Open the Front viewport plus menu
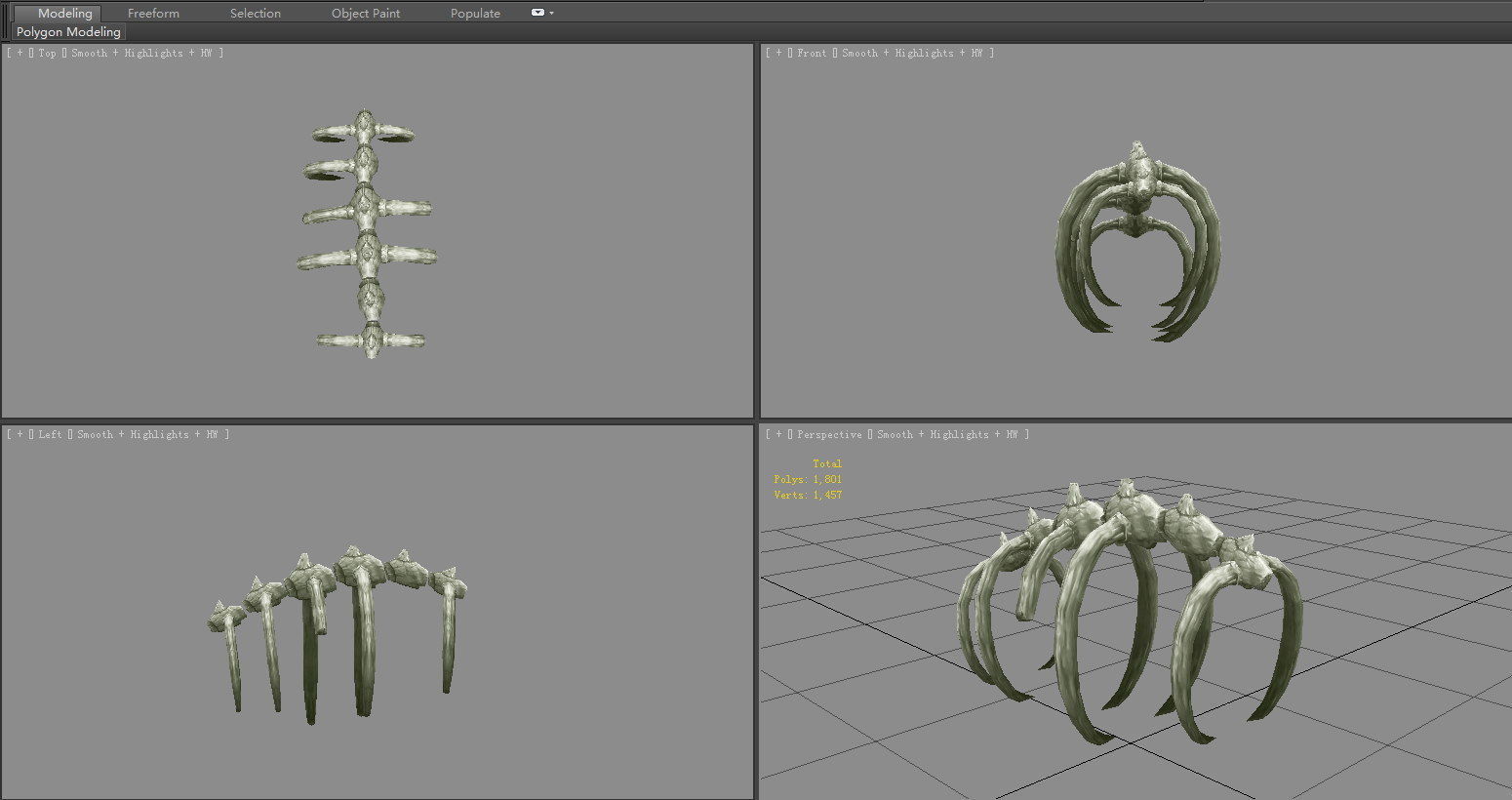The image size is (1512, 800). coord(778,54)
